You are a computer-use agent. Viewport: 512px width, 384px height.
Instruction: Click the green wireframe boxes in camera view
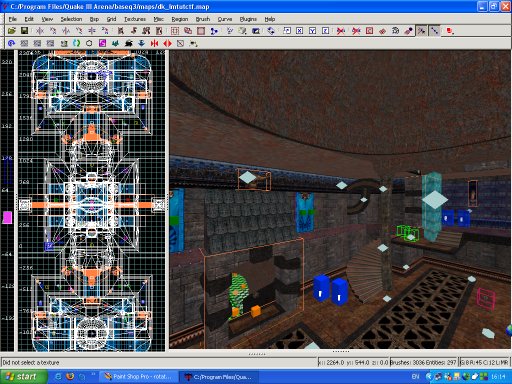pos(408,232)
